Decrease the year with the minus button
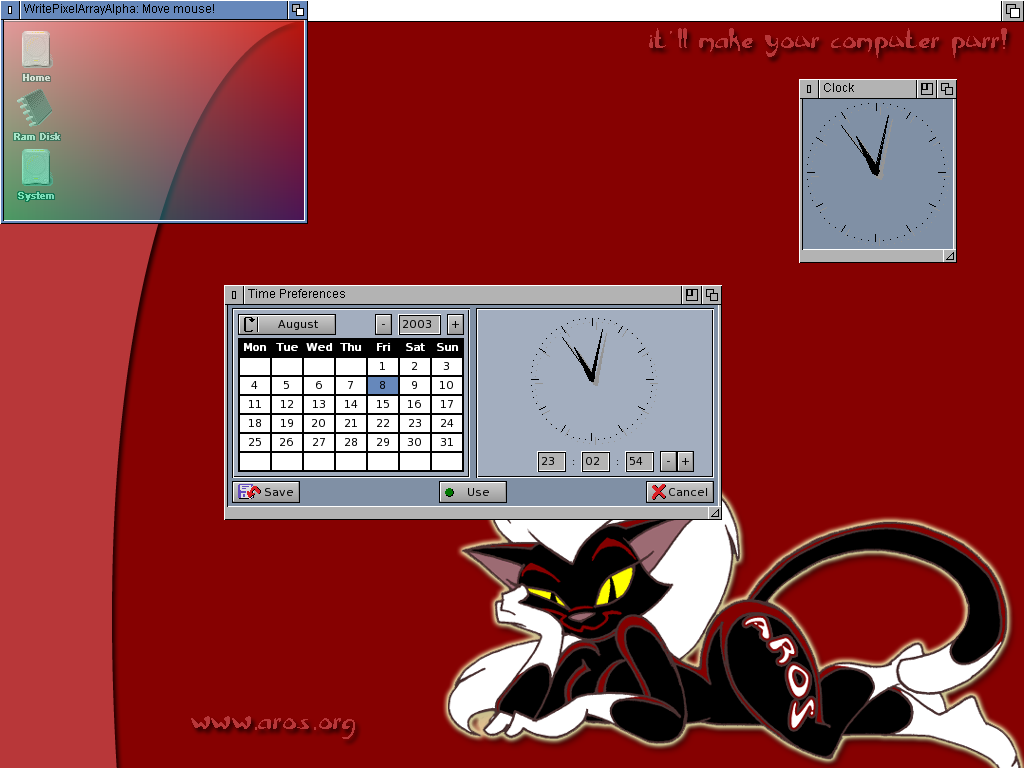Screen dimensions: 1024x768 pyautogui.click(x=383, y=325)
